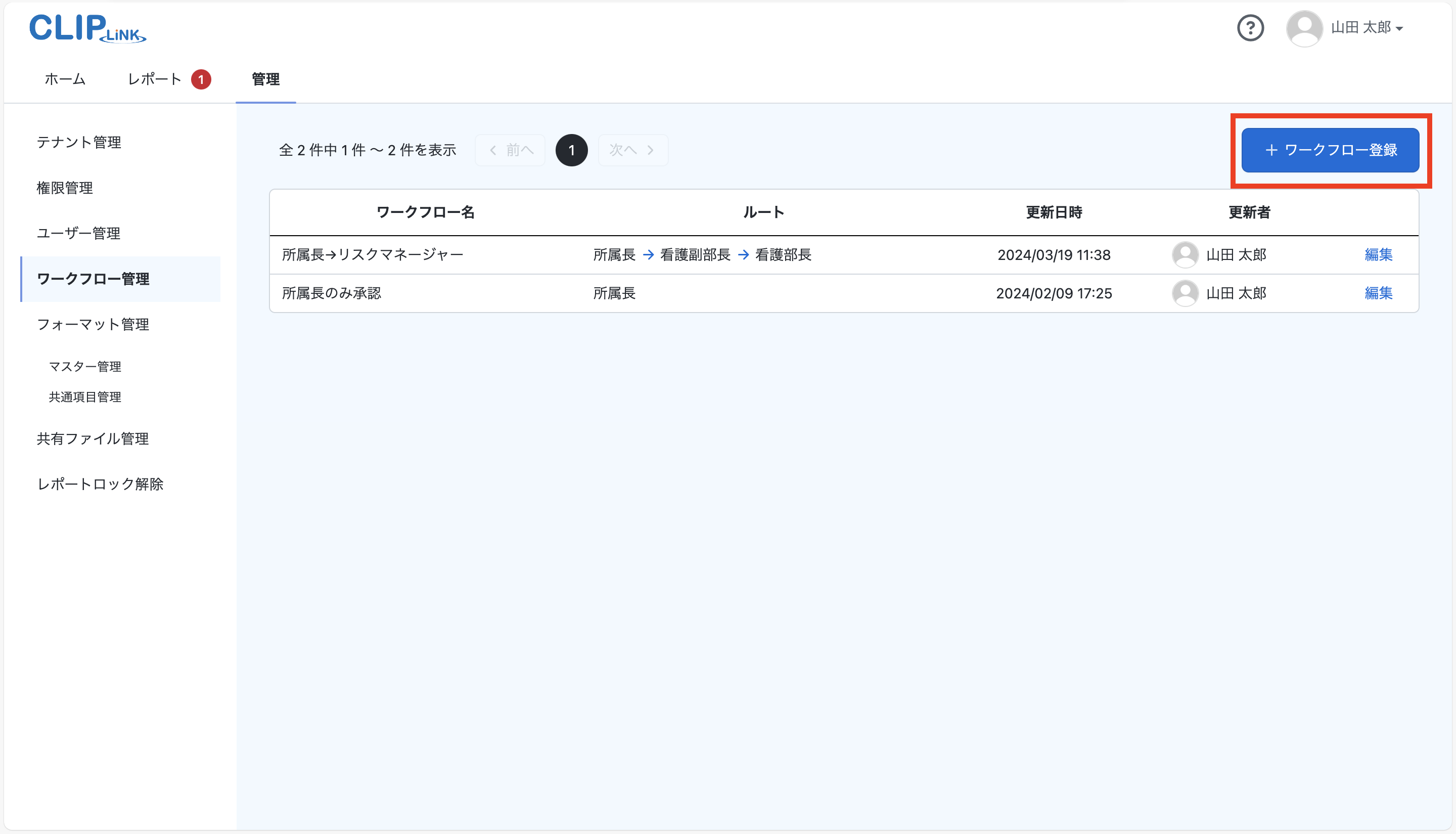
Task: Open レポートロック解除 in the sidebar
Action: 100,484
